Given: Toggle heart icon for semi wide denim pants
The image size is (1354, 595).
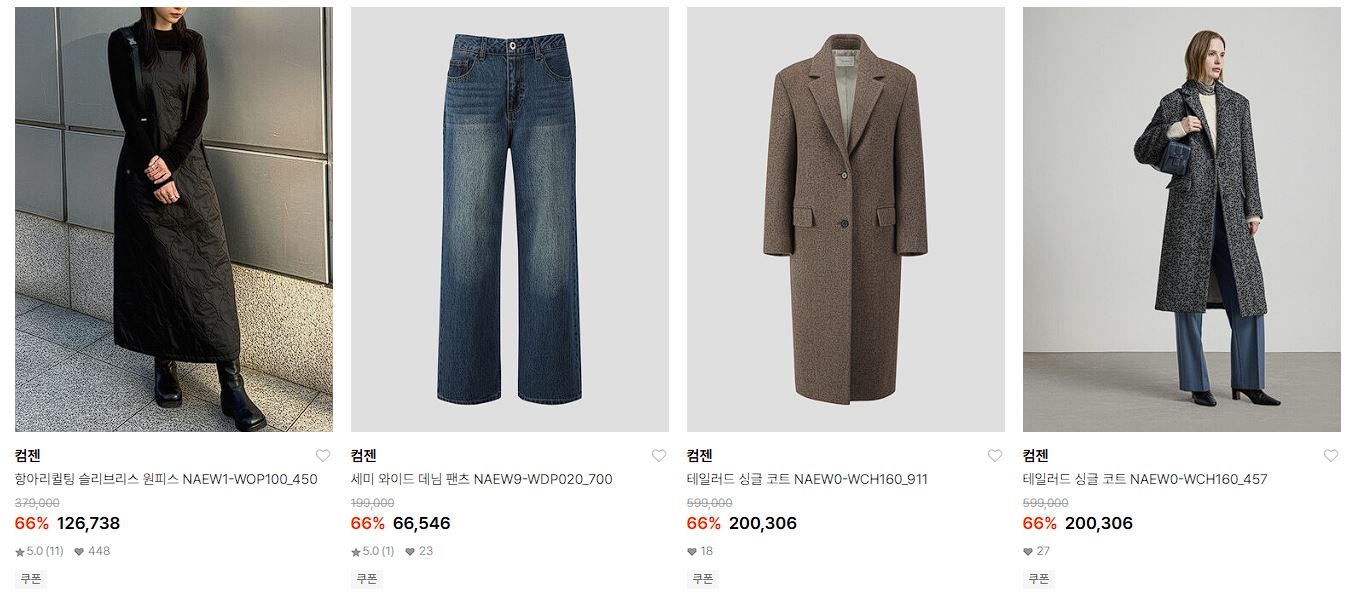Looking at the screenshot, I should (658, 456).
